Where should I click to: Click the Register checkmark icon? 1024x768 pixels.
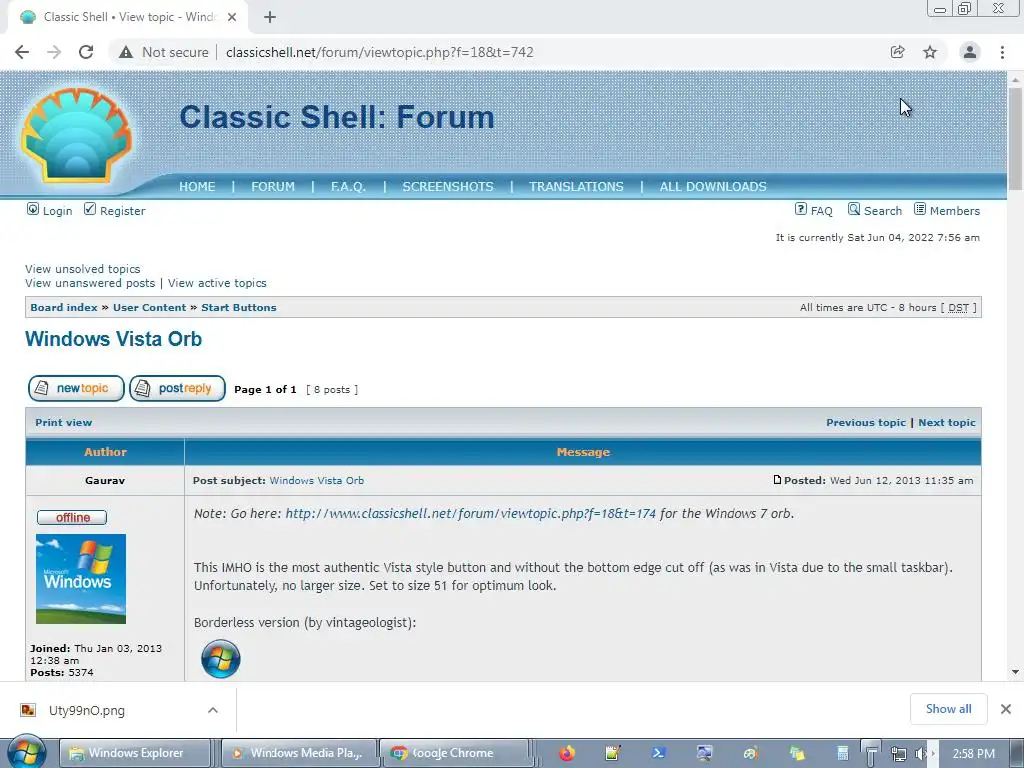pos(90,209)
